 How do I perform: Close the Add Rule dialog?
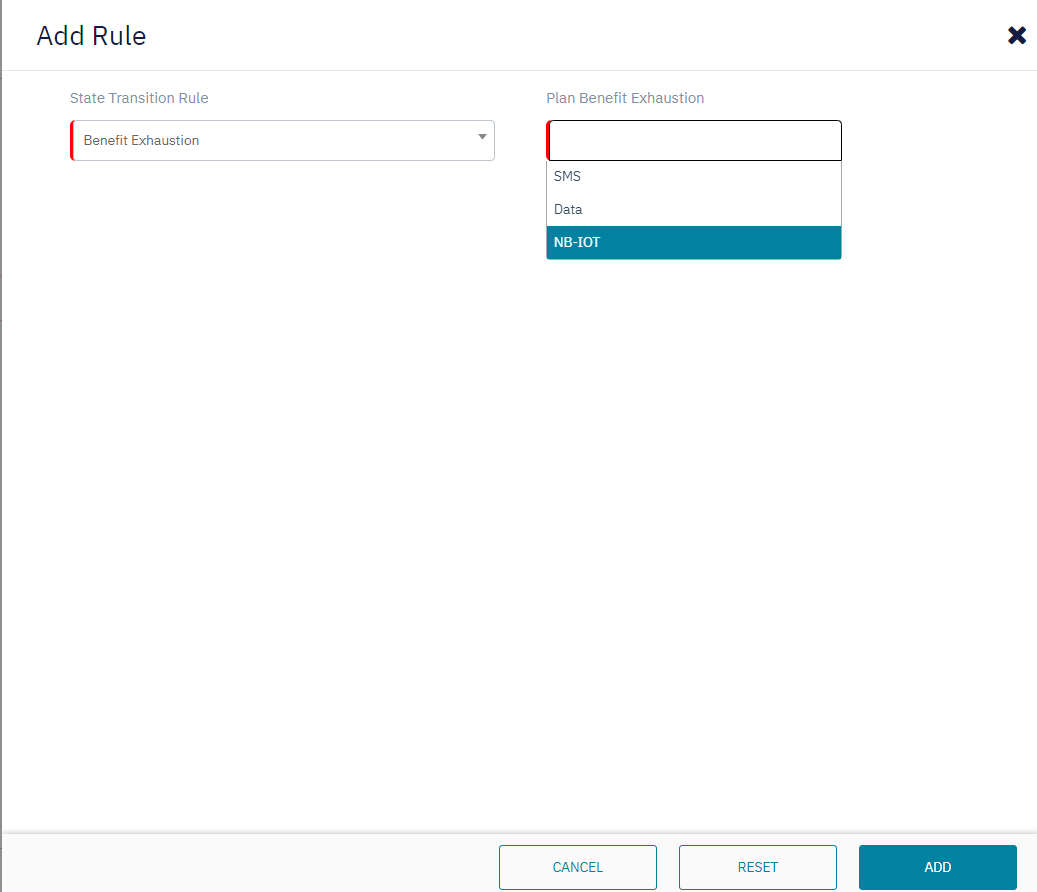1016,36
